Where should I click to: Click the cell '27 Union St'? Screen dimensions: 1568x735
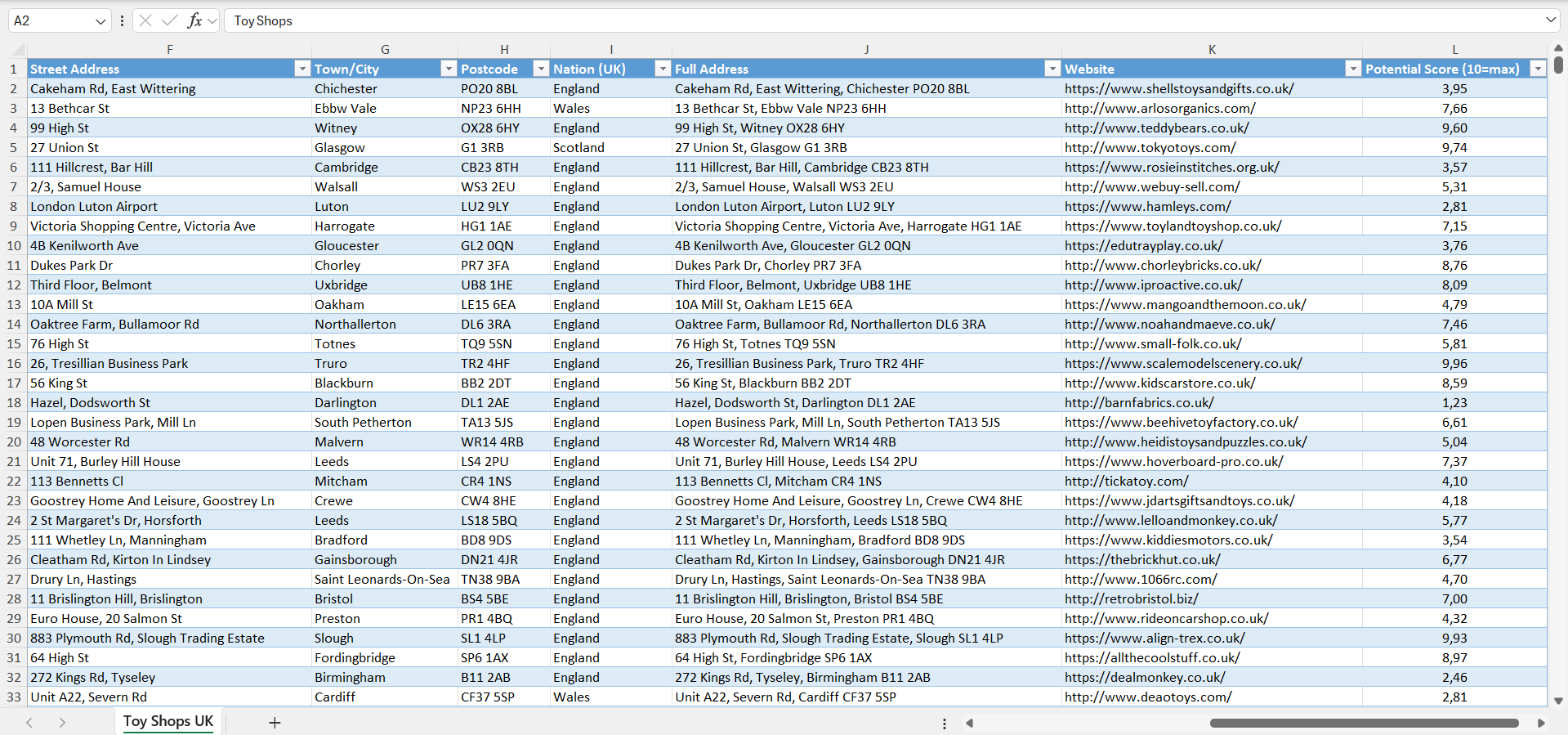point(169,147)
